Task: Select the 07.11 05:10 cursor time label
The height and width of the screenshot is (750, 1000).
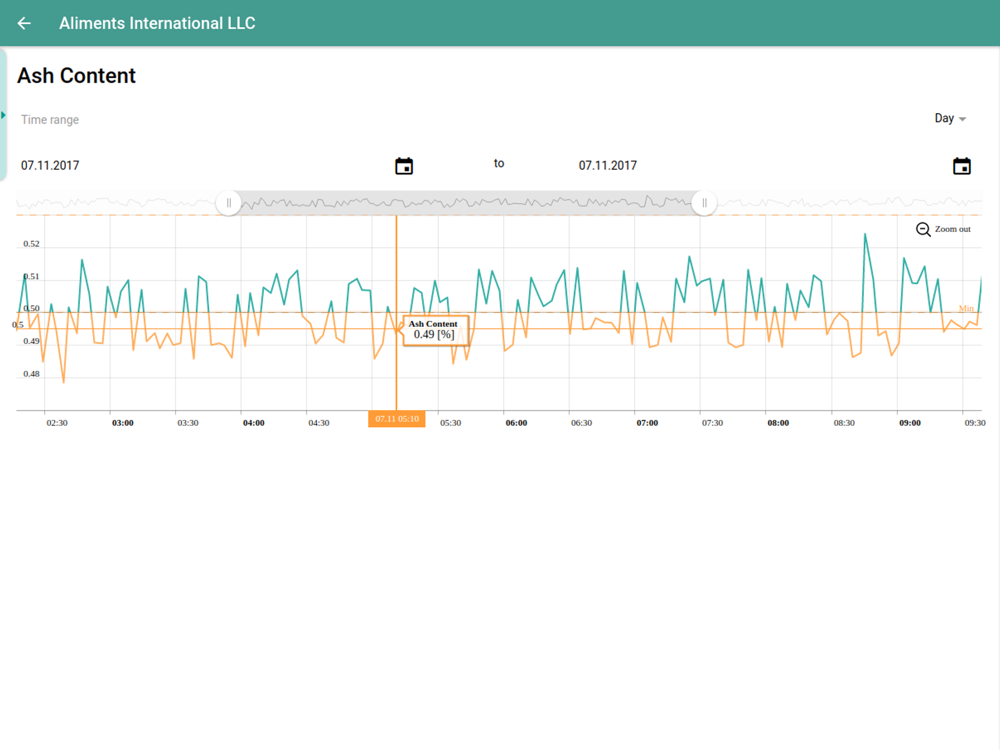Action: (397, 419)
